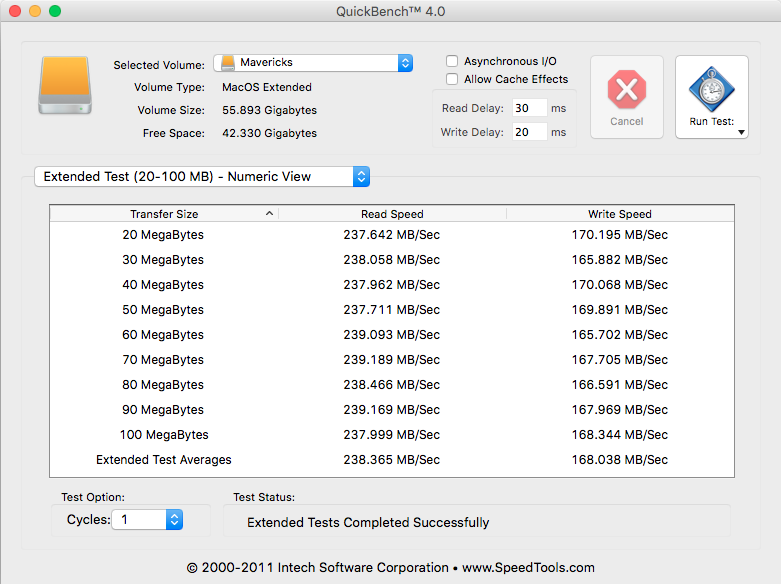Click read speed value 239.189 MB/Sec
The image size is (781, 584).
point(391,359)
